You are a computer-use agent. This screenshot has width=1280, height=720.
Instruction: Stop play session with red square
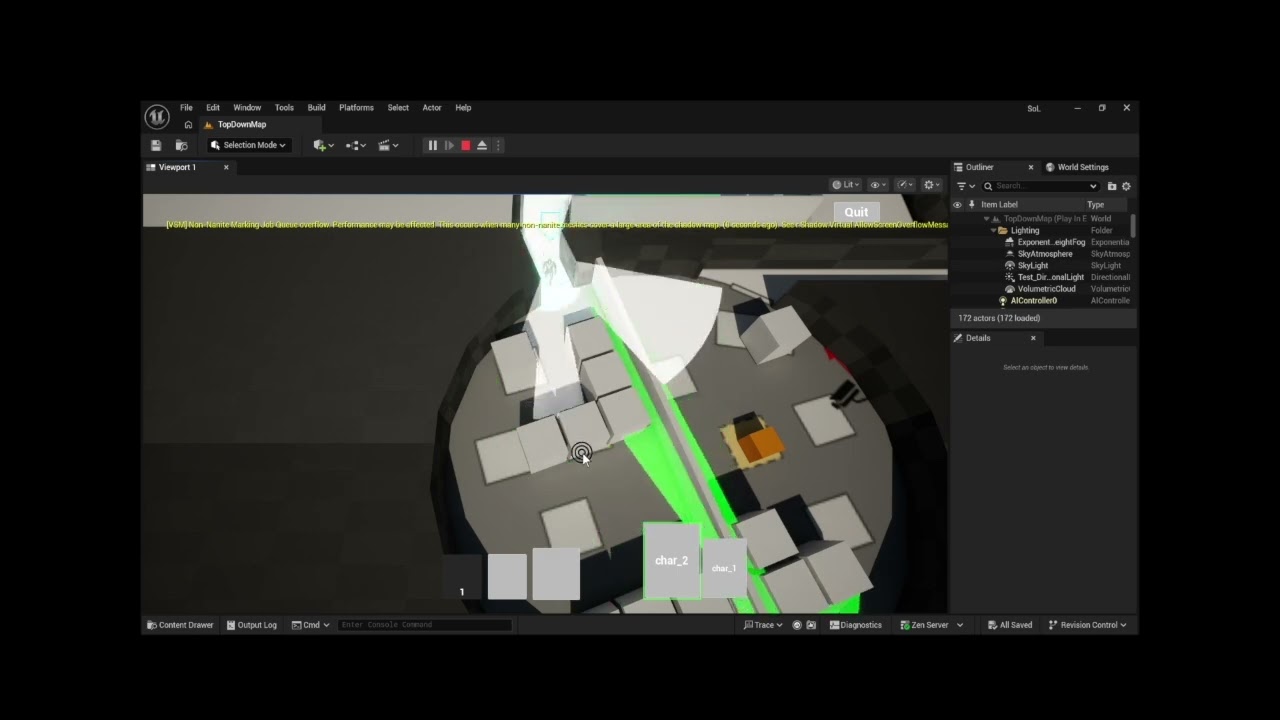point(465,145)
